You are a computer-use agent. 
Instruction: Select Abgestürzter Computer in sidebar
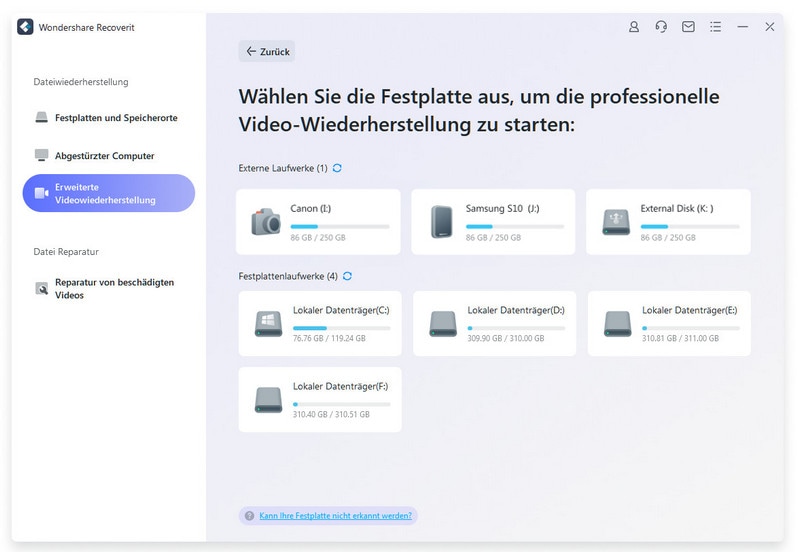(107, 156)
